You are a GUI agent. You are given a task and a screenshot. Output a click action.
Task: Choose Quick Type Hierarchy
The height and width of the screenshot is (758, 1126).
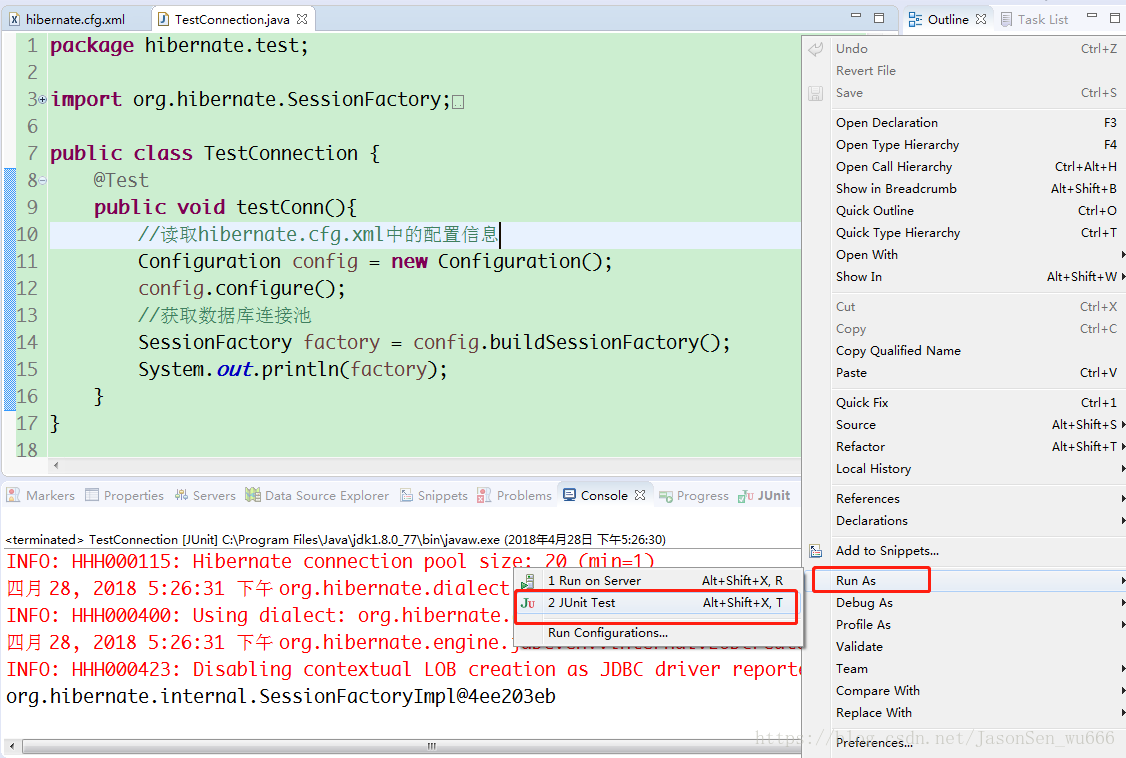(963, 233)
